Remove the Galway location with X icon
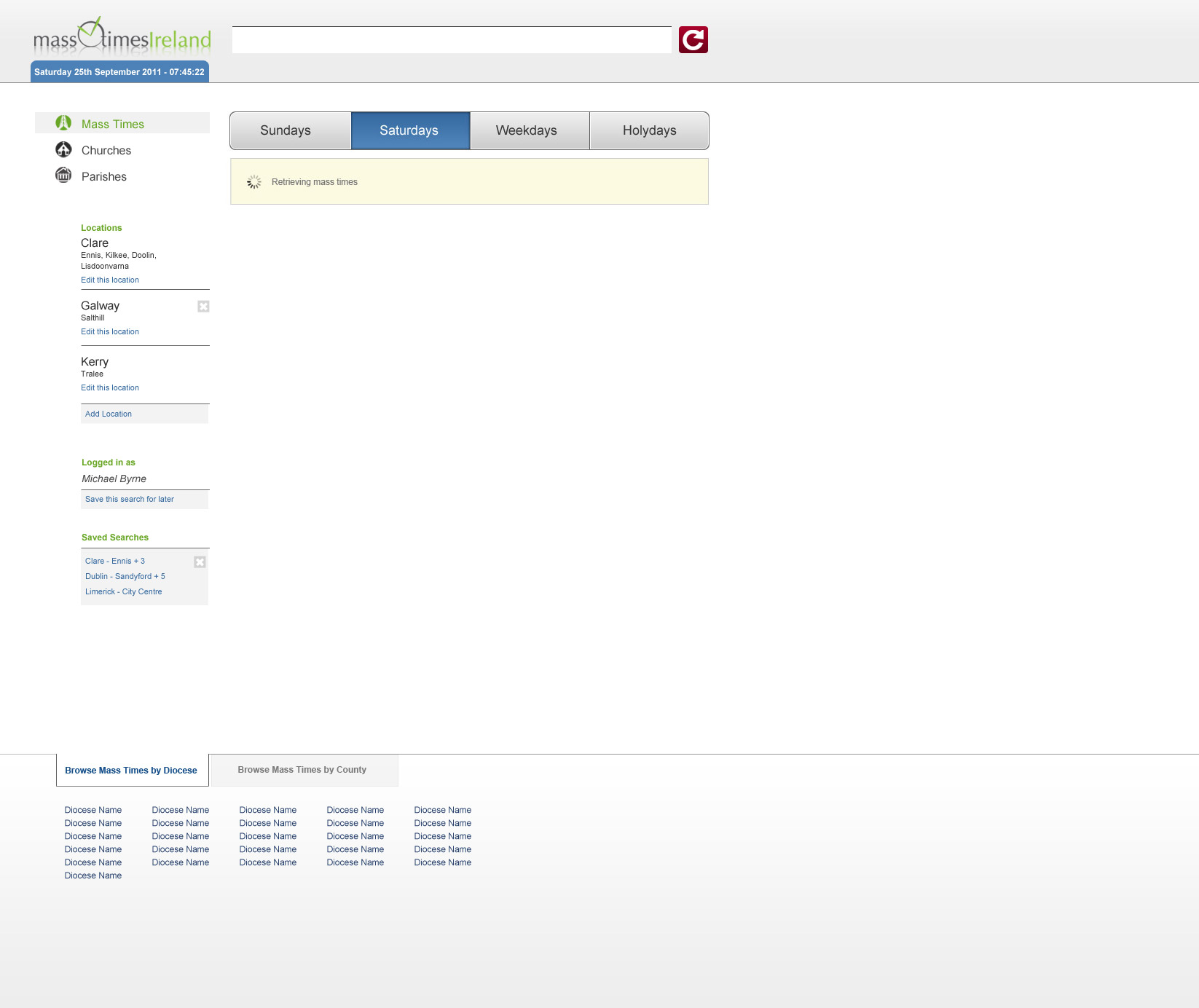This screenshot has height=1008, width=1199. point(203,307)
